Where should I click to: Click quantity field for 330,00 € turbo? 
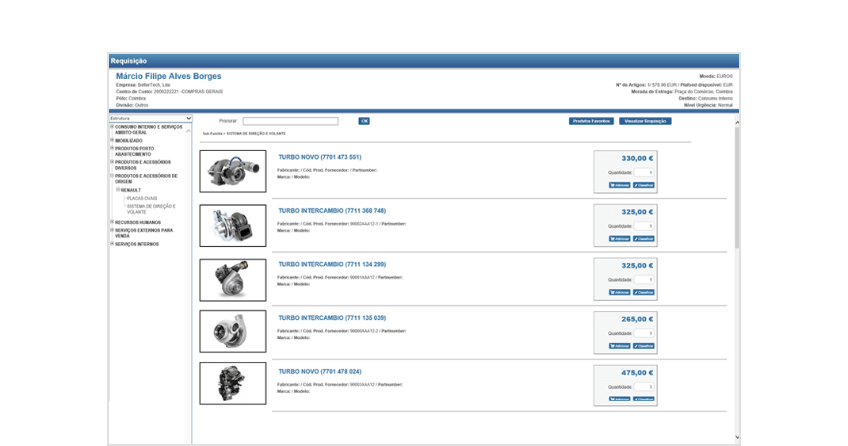(x=644, y=172)
